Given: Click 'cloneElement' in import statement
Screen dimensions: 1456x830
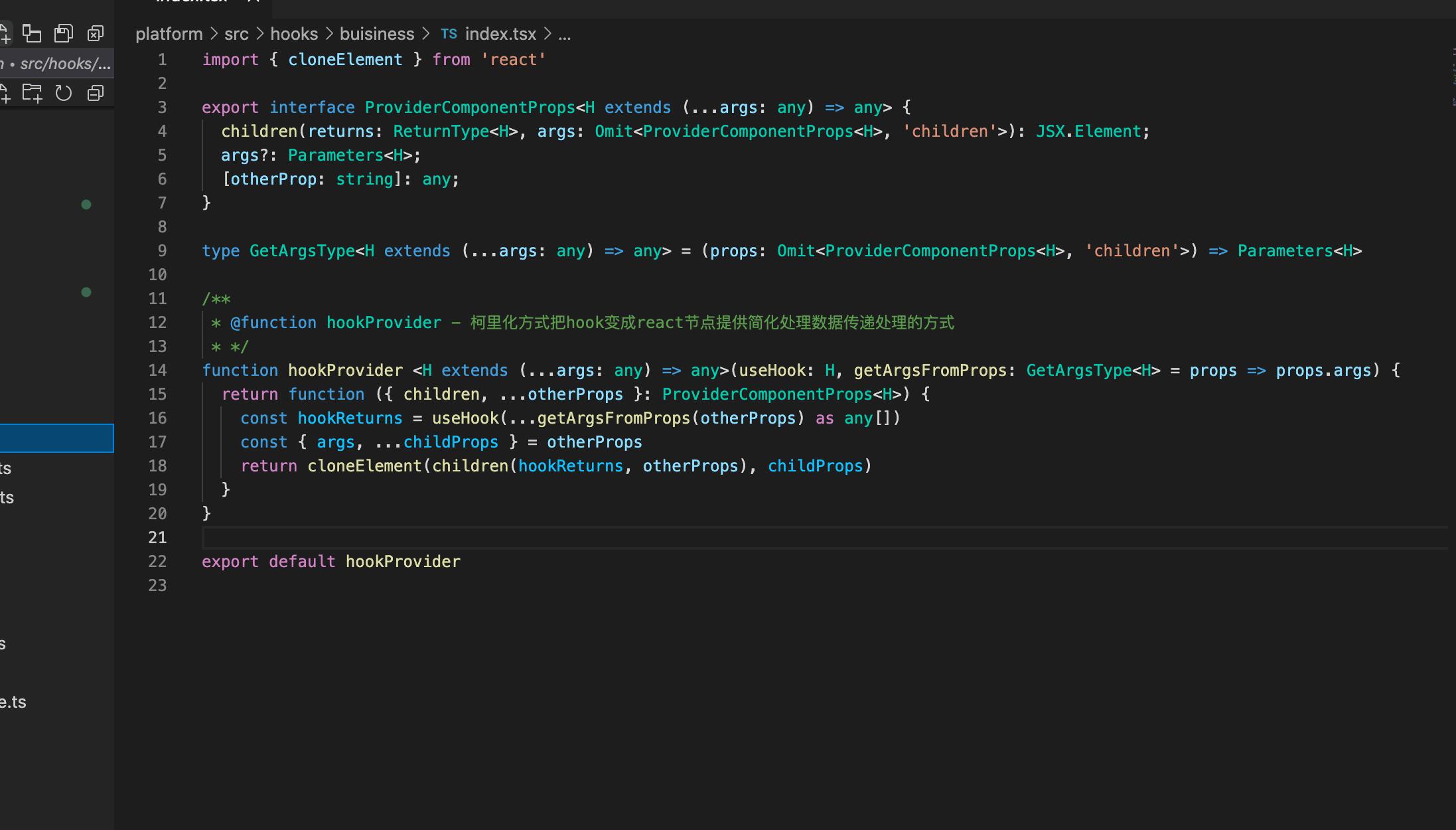Looking at the screenshot, I should [x=345, y=60].
